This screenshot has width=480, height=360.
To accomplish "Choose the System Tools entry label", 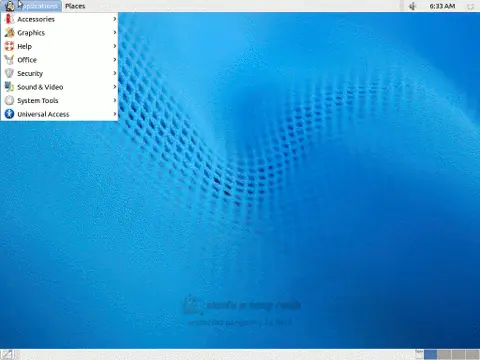I will [38, 101].
